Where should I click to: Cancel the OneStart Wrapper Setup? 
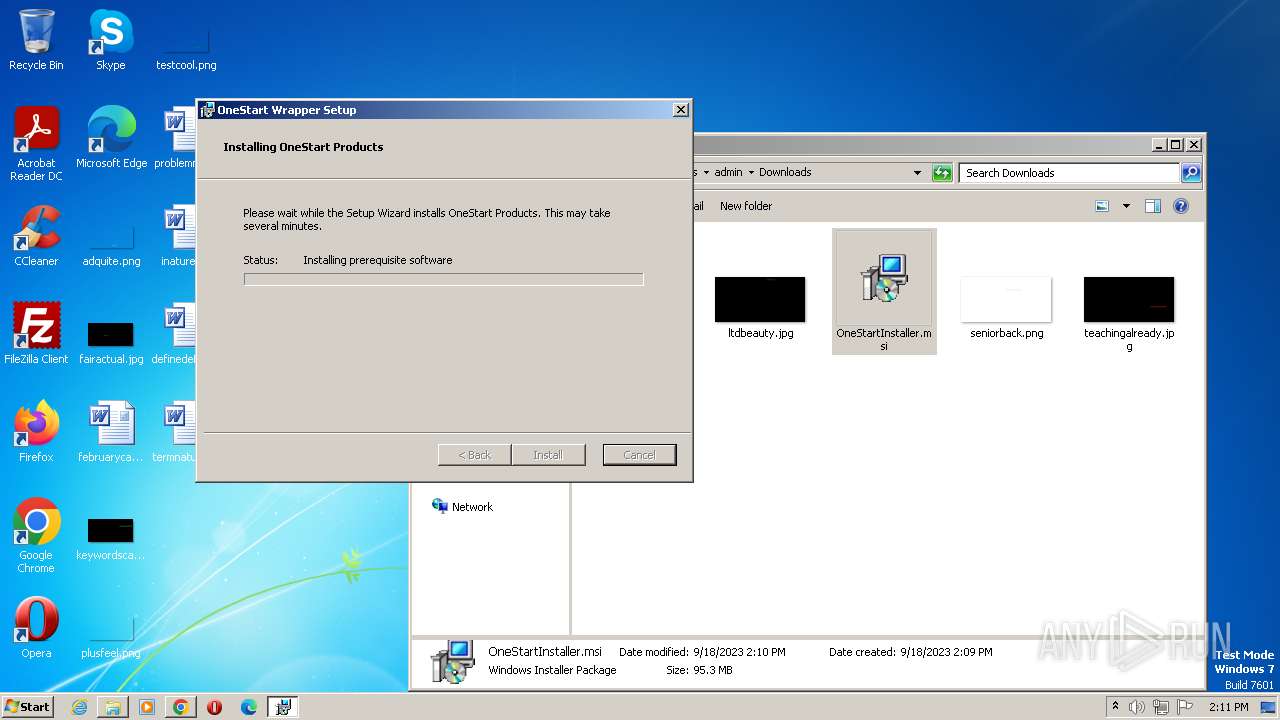point(639,455)
